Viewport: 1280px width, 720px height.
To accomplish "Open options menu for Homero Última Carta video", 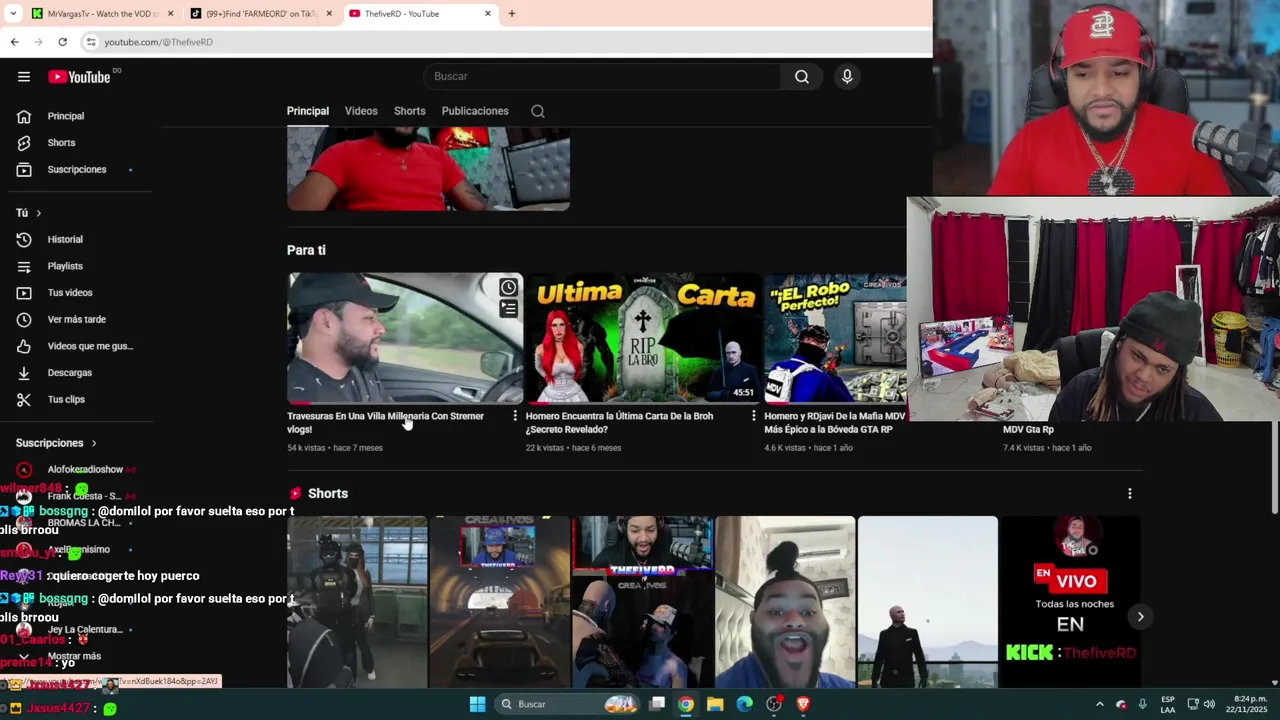I will (x=754, y=416).
